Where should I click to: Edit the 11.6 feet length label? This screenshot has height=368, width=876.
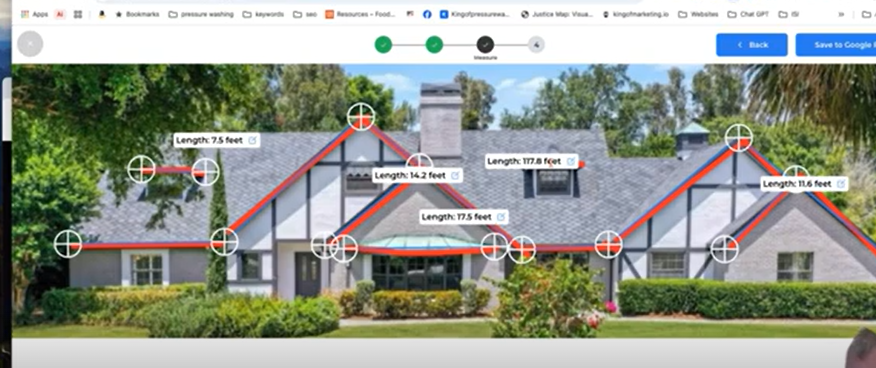pyautogui.click(x=841, y=184)
